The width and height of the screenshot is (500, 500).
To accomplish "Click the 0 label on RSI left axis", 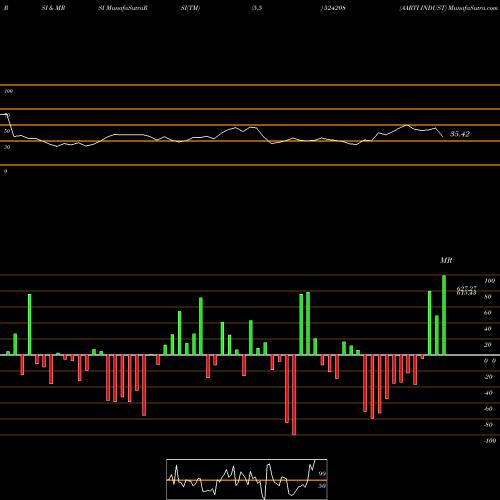I will [x=5, y=171].
